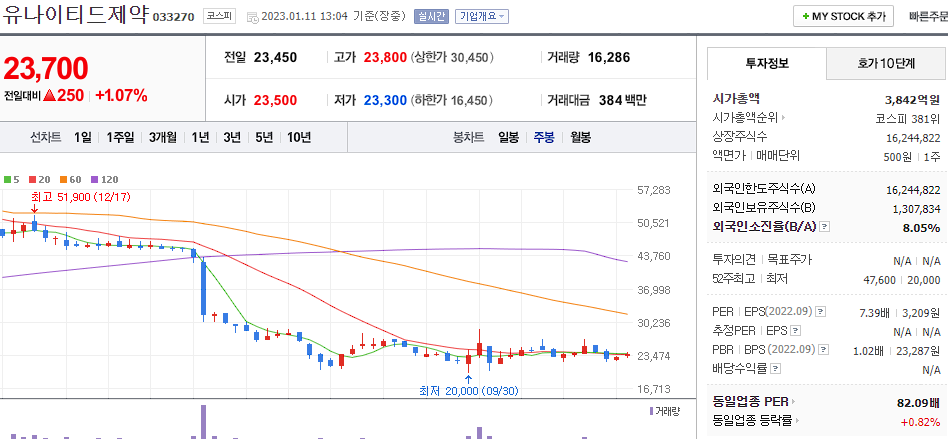The image size is (948, 439).
Task: Click the 저가 value 23,300
Action: tap(385, 100)
